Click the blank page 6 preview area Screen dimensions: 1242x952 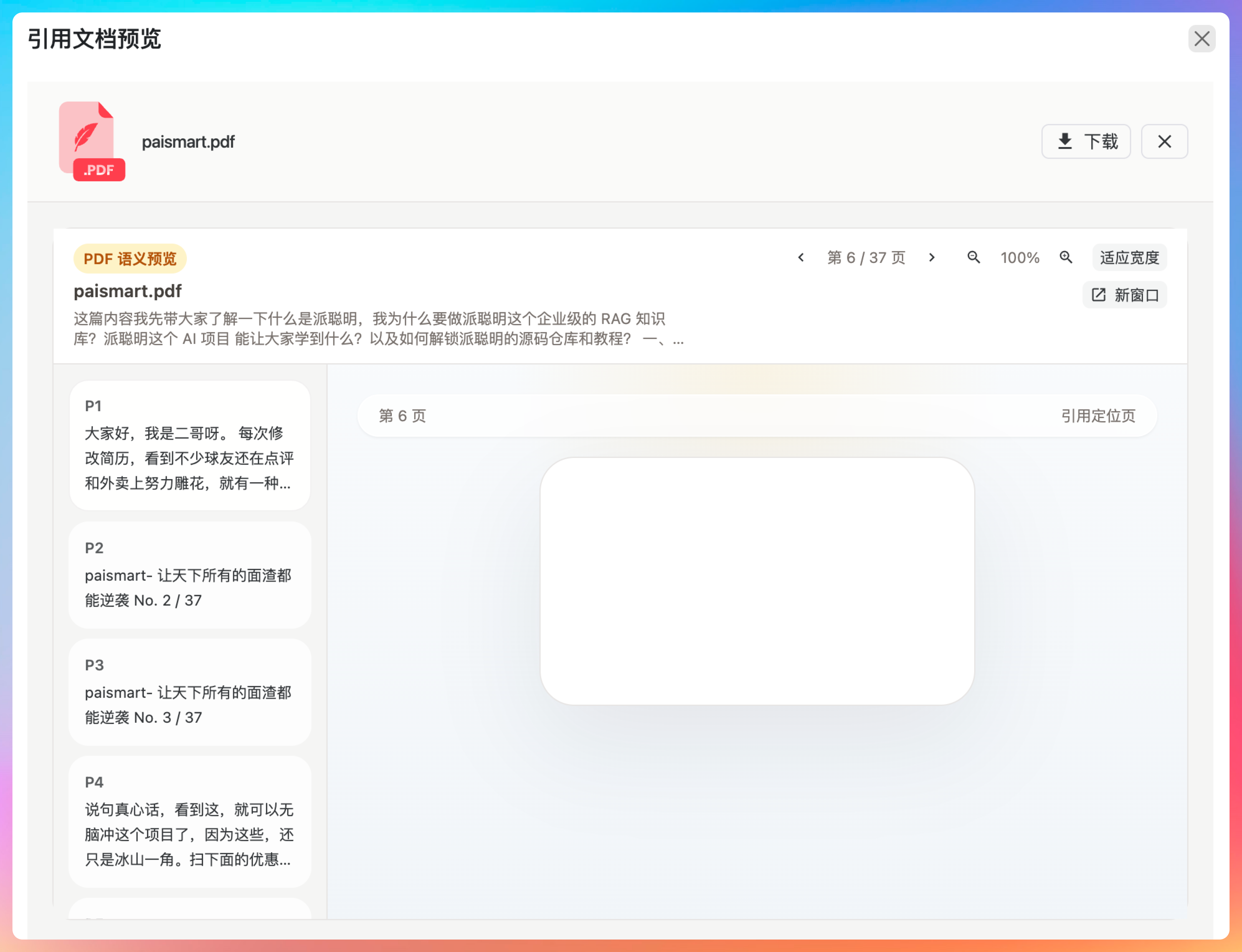[x=757, y=581]
